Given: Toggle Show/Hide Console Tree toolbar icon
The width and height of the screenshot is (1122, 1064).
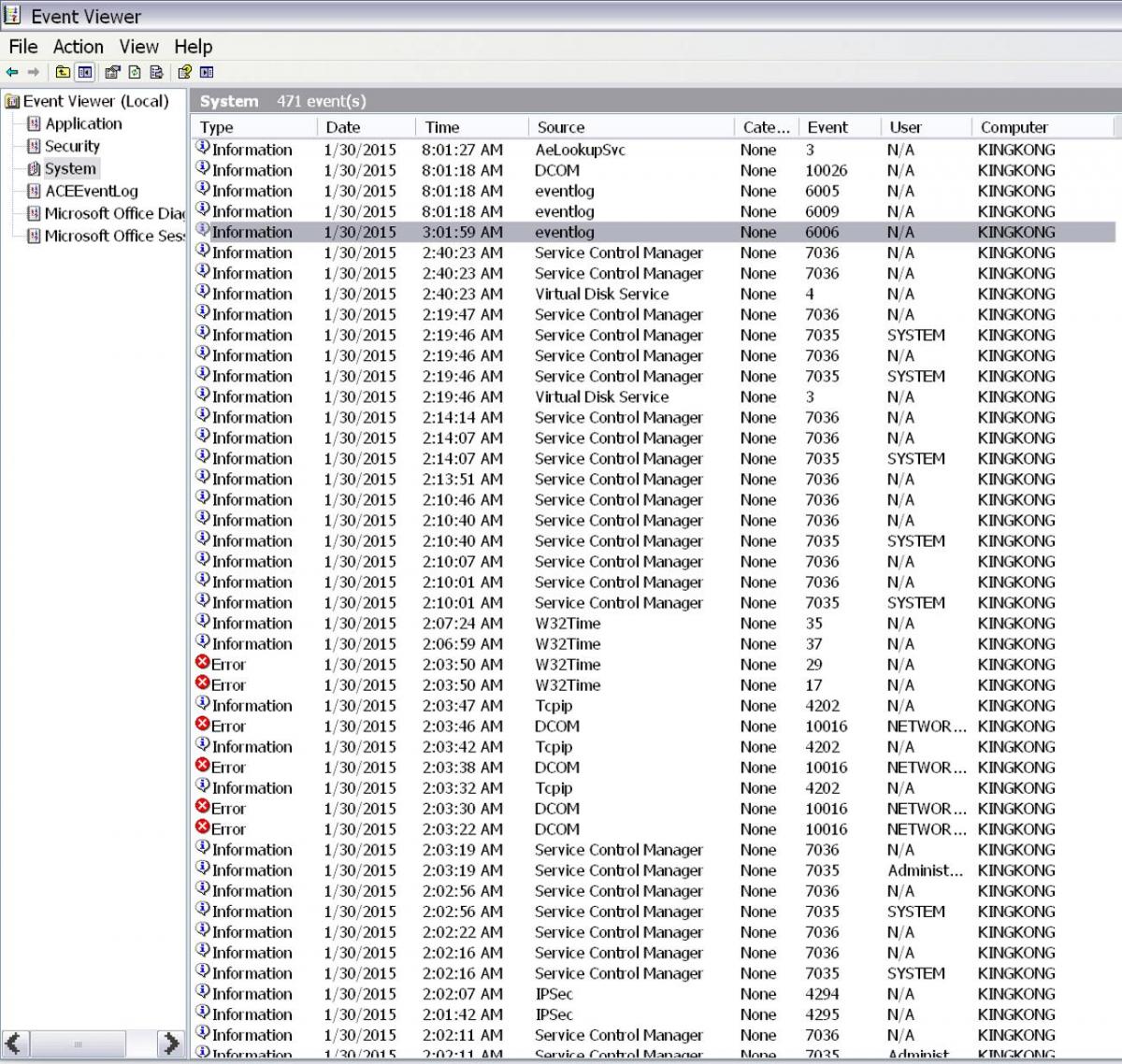Looking at the screenshot, I should coord(84,72).
